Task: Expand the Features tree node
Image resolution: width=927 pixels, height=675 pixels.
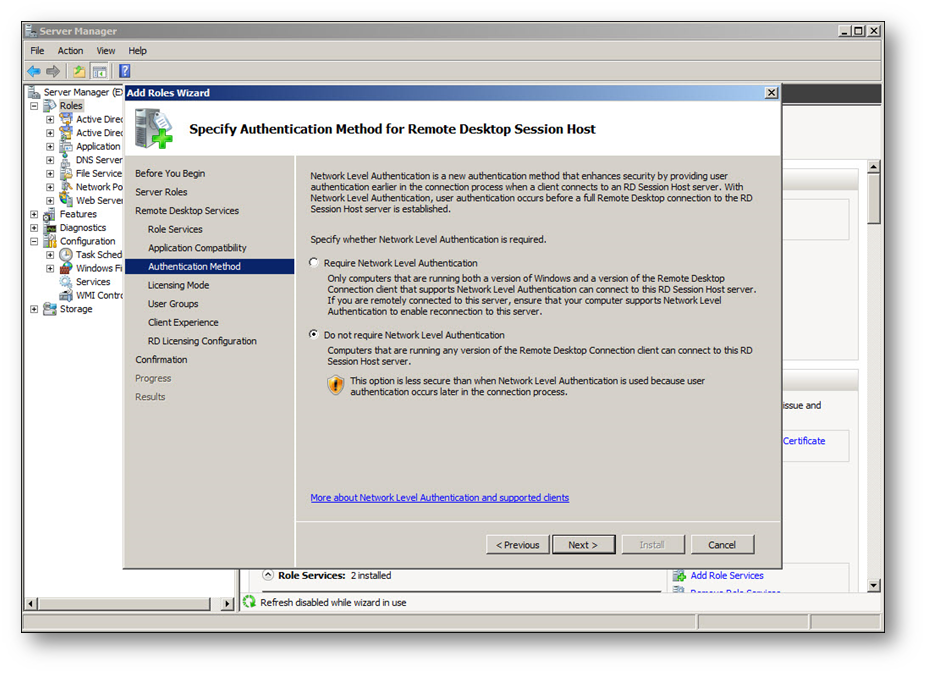Action: 34,214
